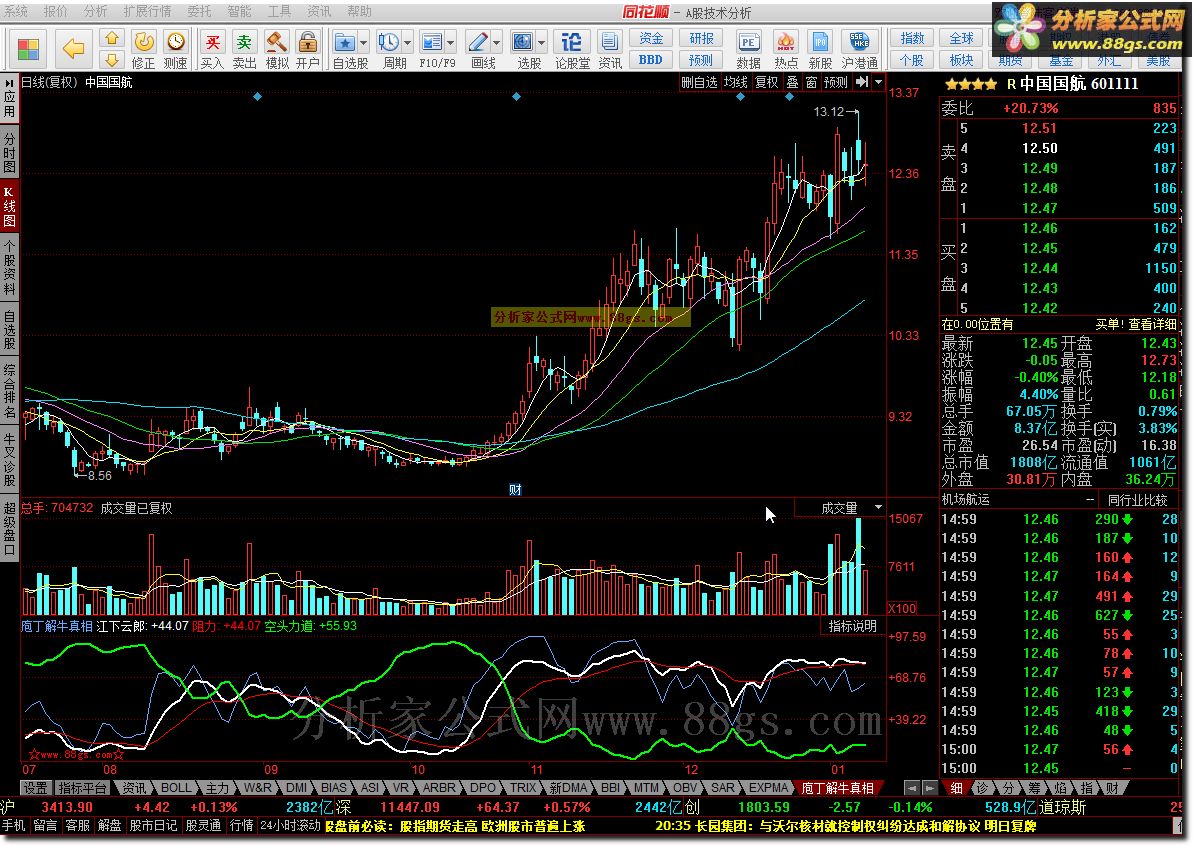Screen dimensions: 1194x846
Task: Open the 测速 speed test icon
Action: [175, 49]
